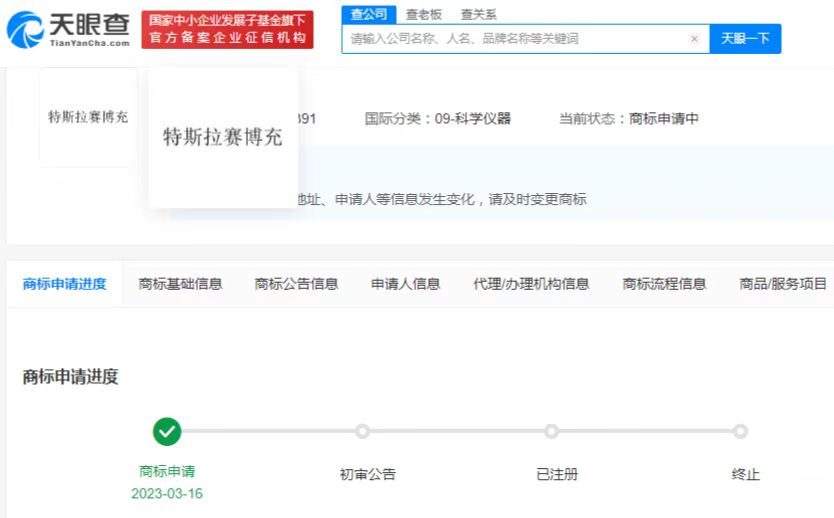The width and height of the screenshot is (834, 518).
Task: Open the 商标公告信息 tab
Action: coord(296,284)
